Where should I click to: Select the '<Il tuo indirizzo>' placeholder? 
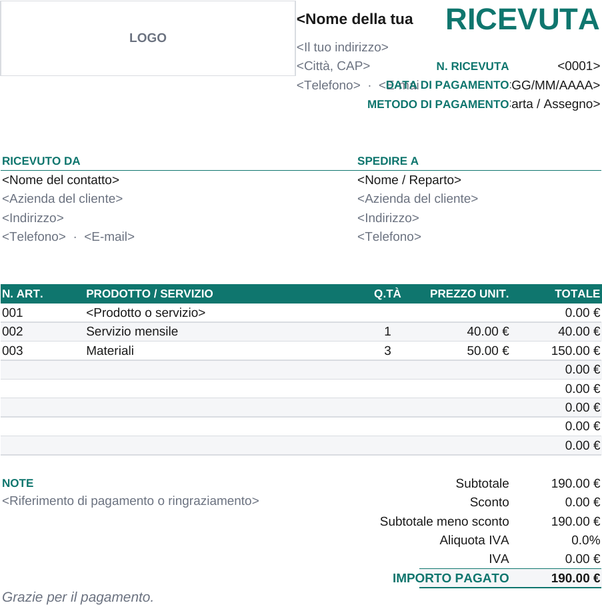point(342,47)
